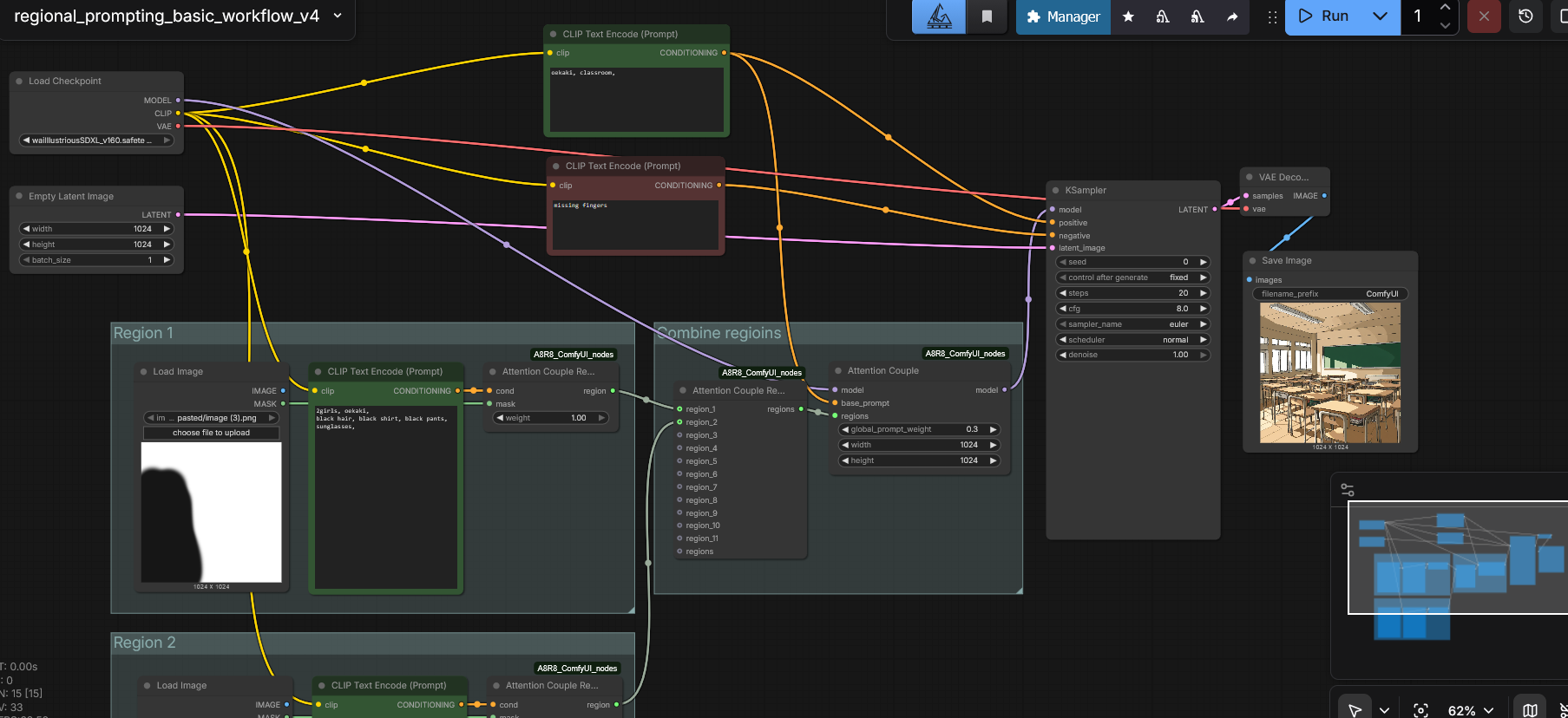Collapse the KSampler node using its dot
This screenshot has height=718, width=1568.
click(x=1056, y=191)
